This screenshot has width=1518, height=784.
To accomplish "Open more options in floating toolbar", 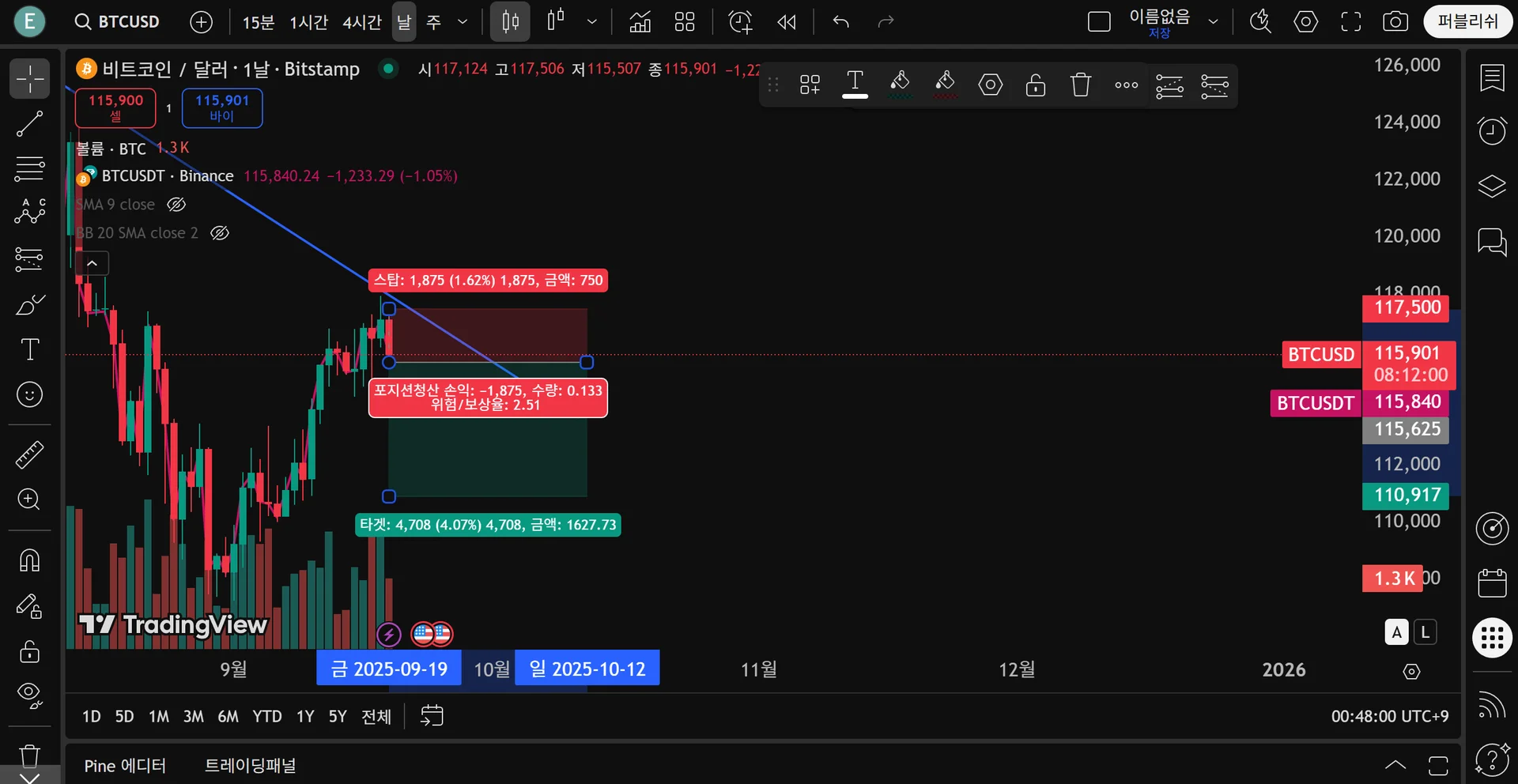I will tap(1126, 84).
